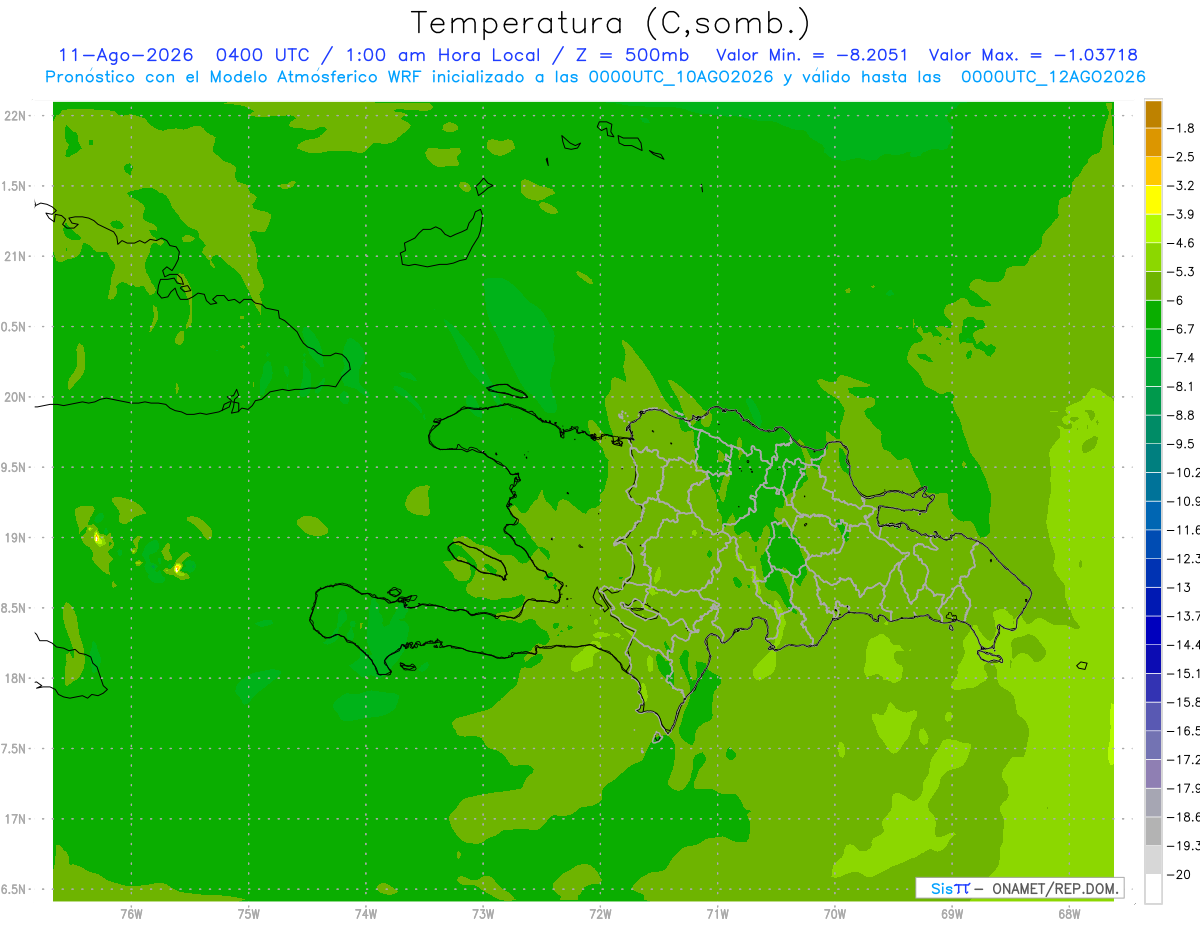Pick the white swatch below -20
The height and width of the screenshot is (927, 1200).
1153,889
